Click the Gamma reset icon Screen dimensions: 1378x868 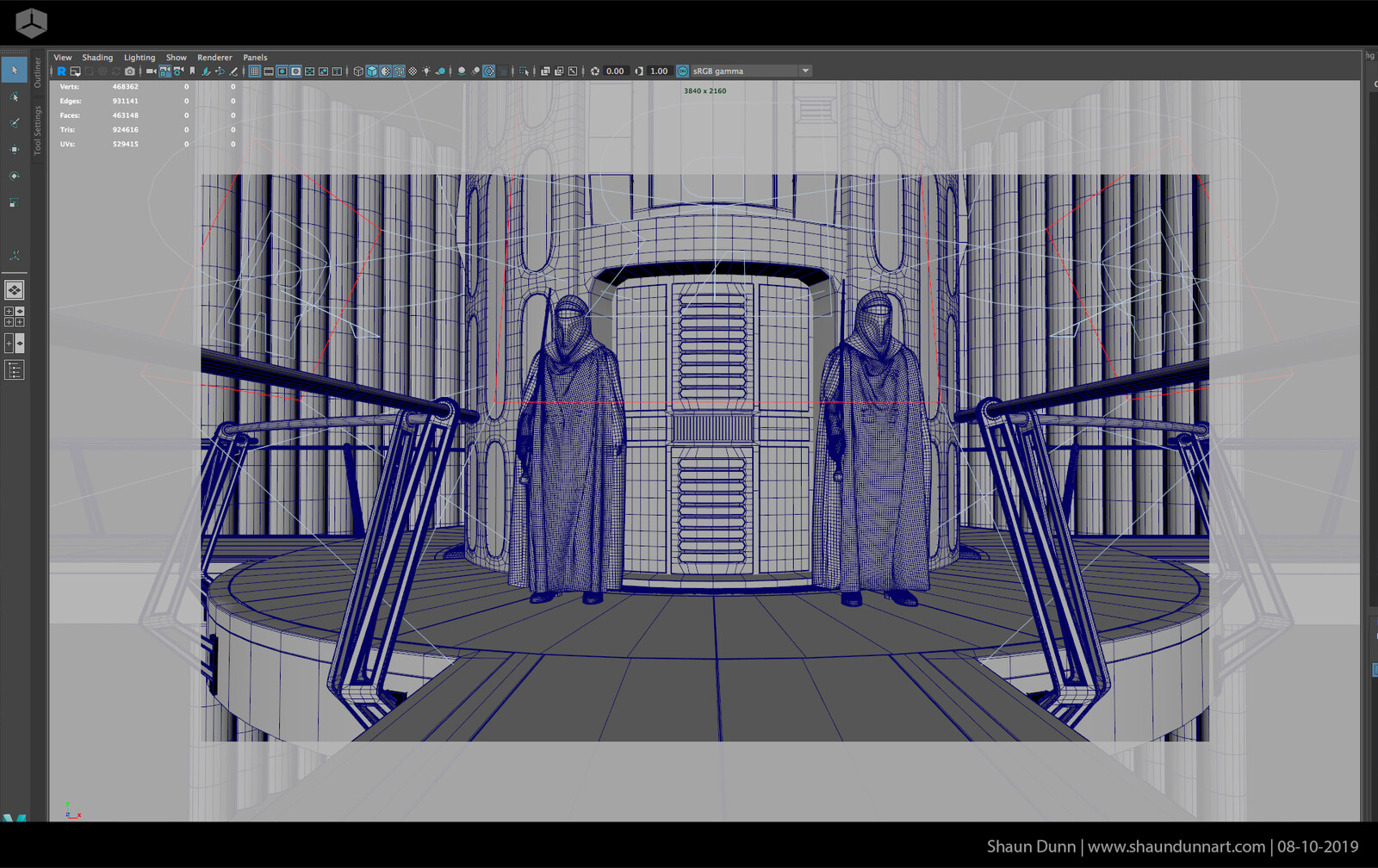pyautogui.click(x=639, y=71)
